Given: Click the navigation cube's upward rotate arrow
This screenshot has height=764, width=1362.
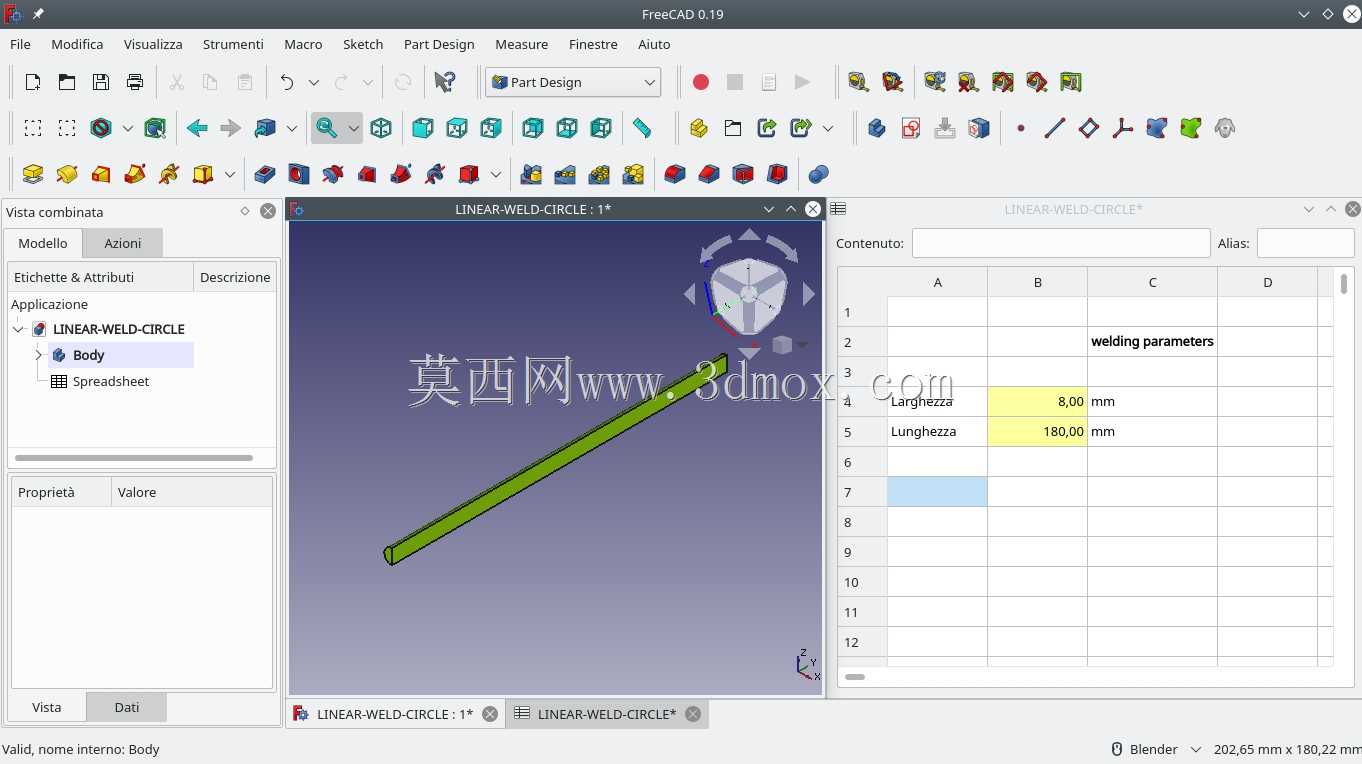Looking at the screenshot, I should [749, 236].
